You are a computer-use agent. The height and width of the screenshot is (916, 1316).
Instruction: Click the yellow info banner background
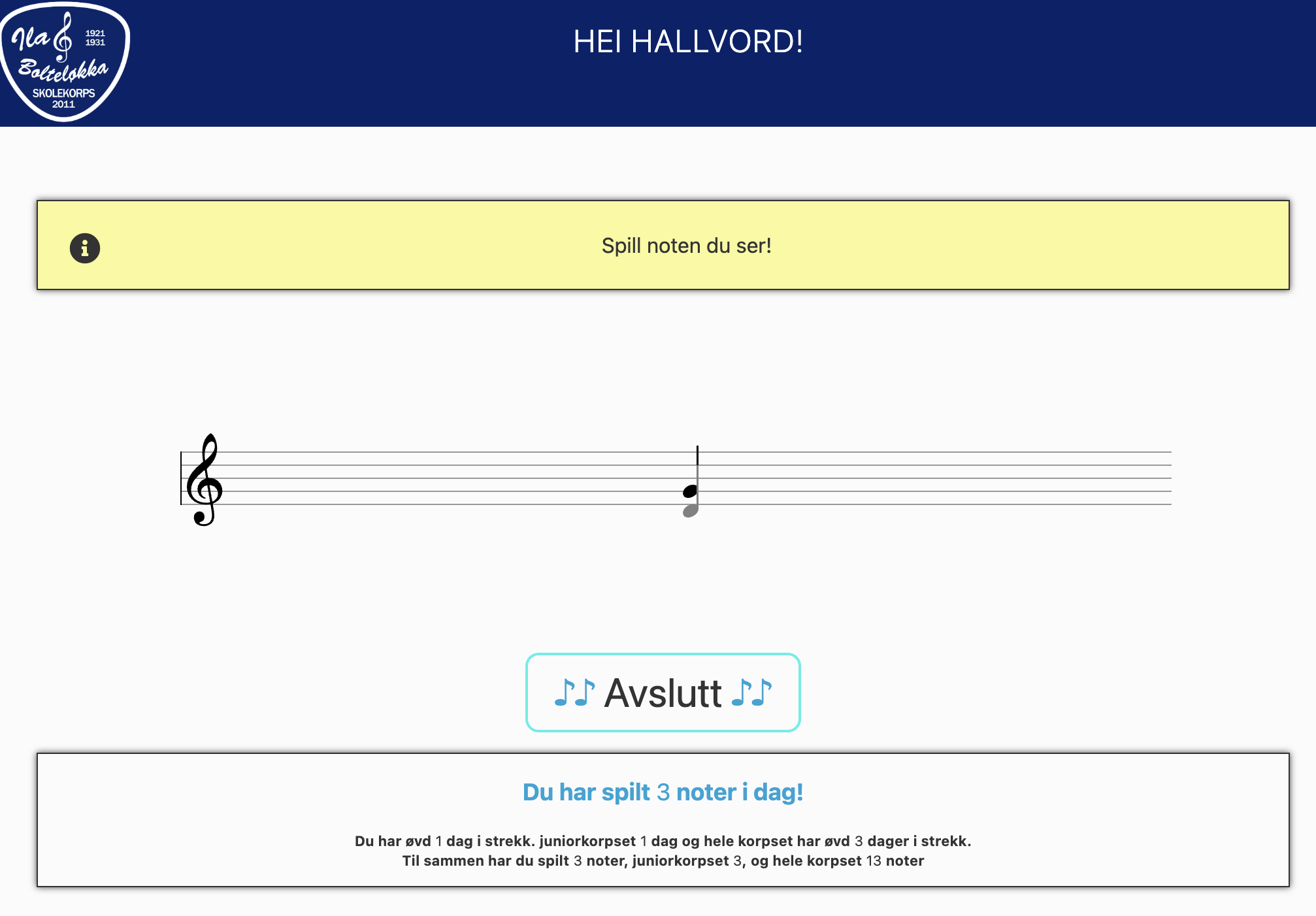click(663, 245)
